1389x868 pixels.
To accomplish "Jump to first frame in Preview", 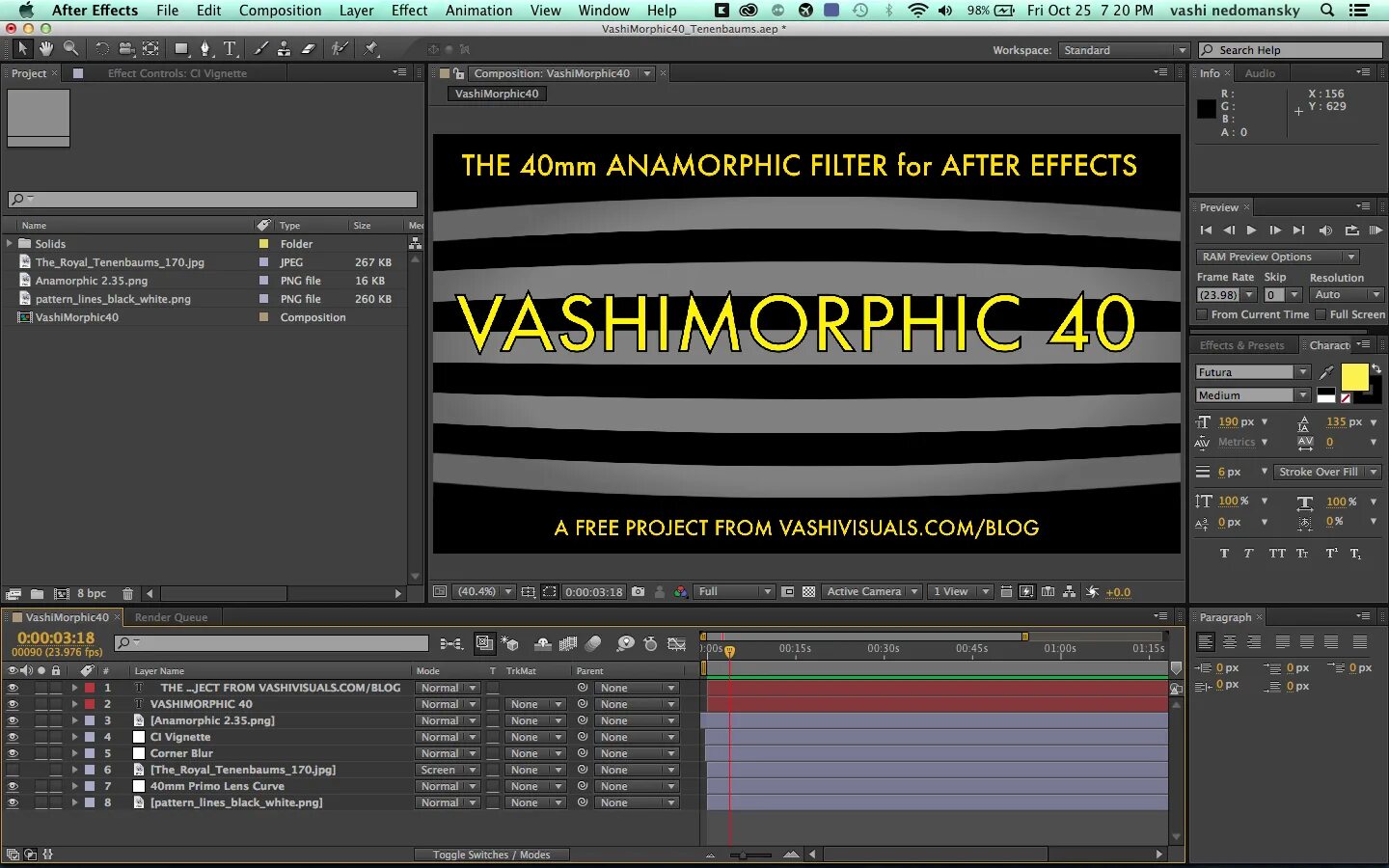I will [1205, 231].
